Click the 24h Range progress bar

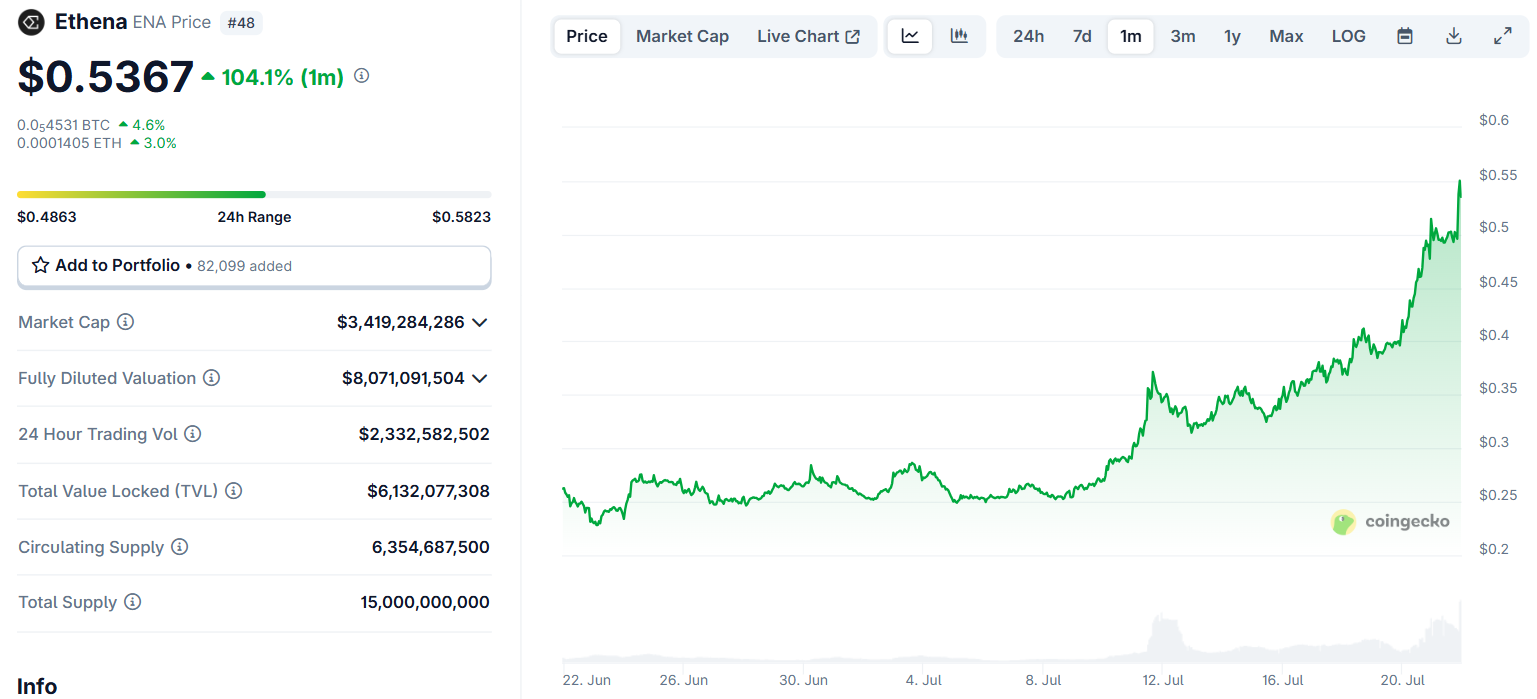[254, 194]
